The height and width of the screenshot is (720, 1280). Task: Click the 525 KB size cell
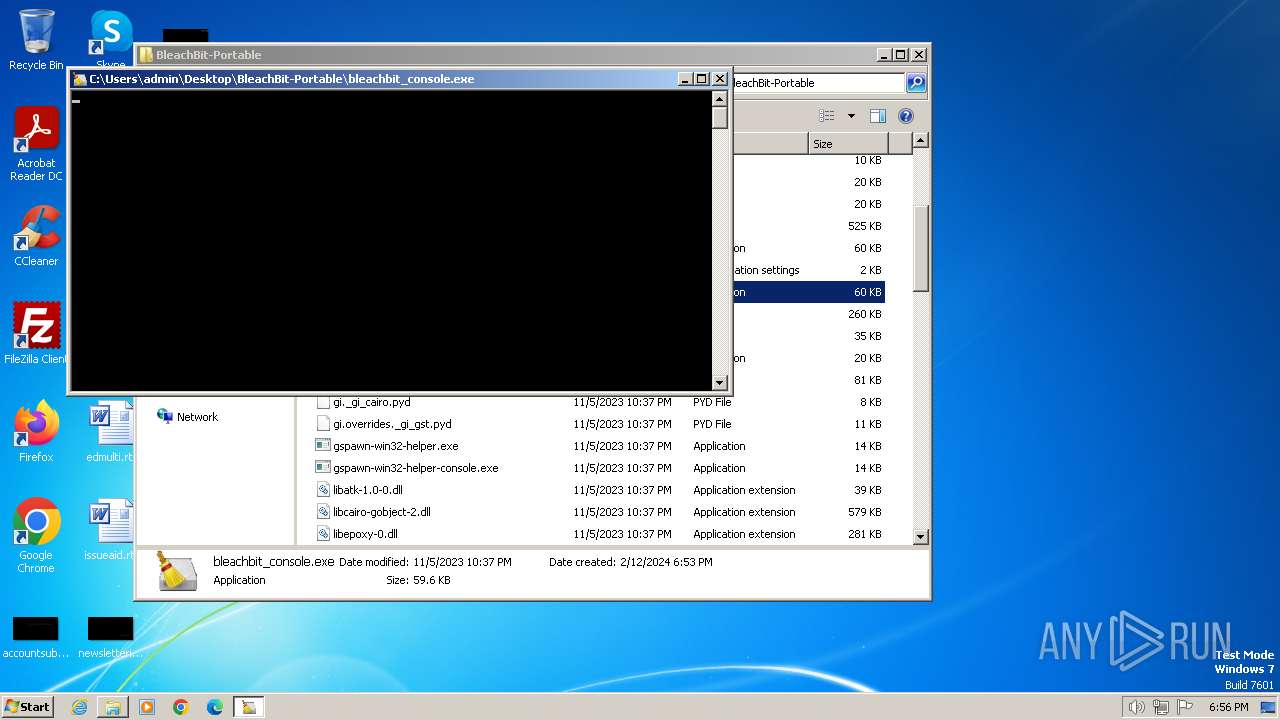[x=864, y=226]
